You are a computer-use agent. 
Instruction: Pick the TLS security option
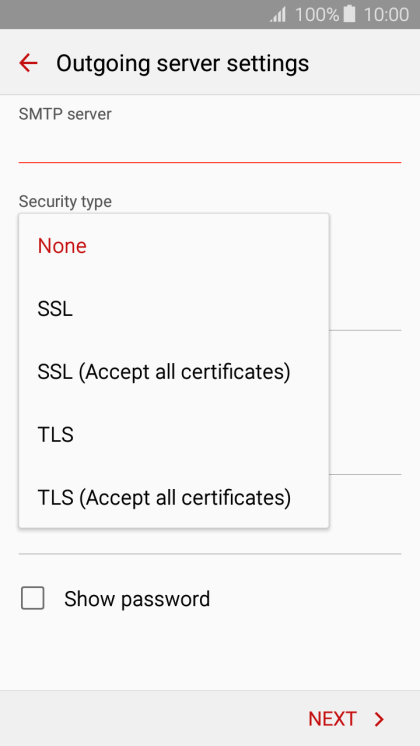174,434
